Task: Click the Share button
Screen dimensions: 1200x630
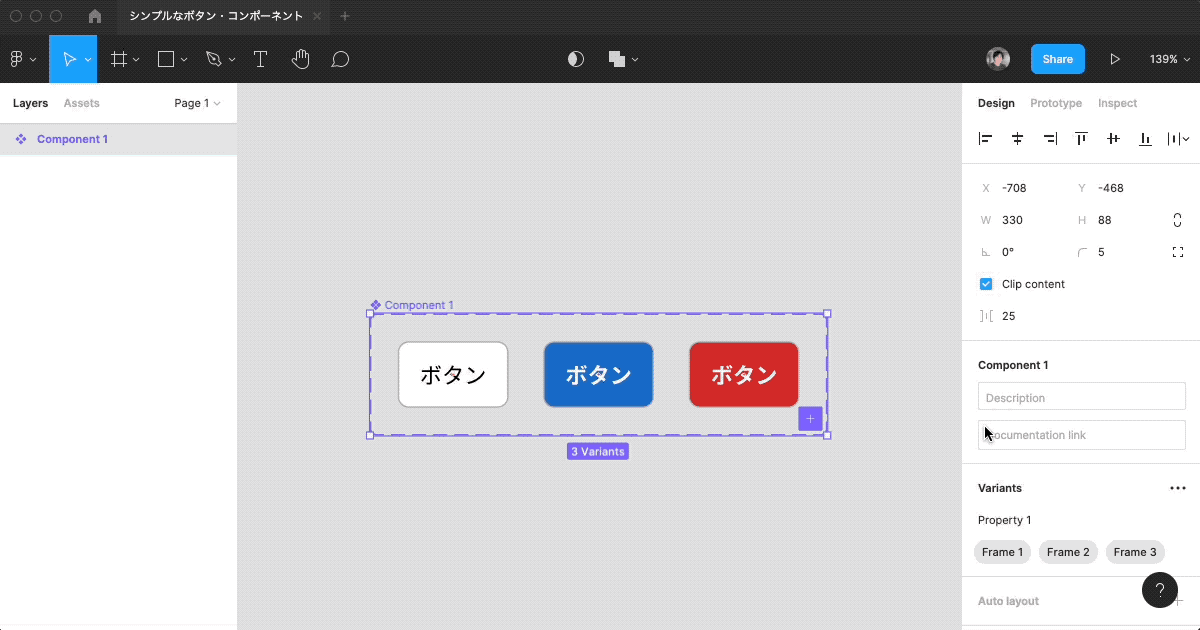Action: 1057,59
